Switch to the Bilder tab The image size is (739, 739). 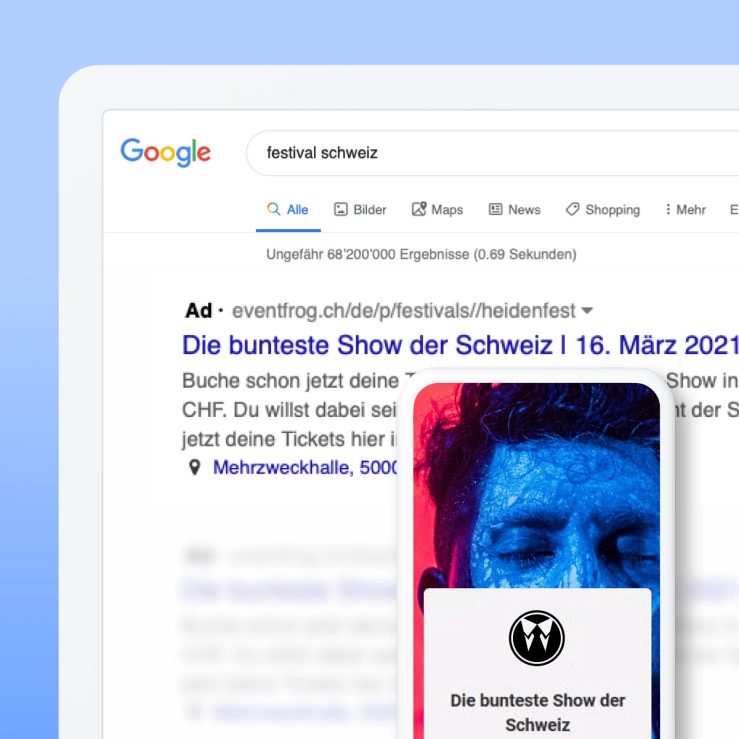[360, 210]
